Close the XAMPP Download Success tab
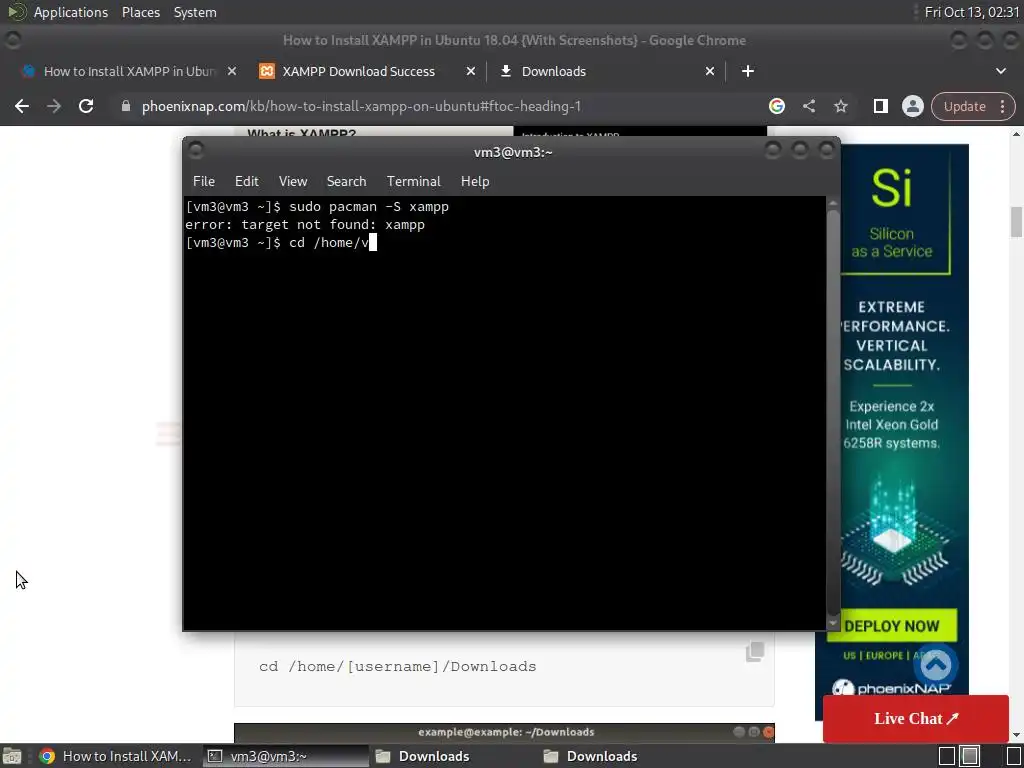 471,71
